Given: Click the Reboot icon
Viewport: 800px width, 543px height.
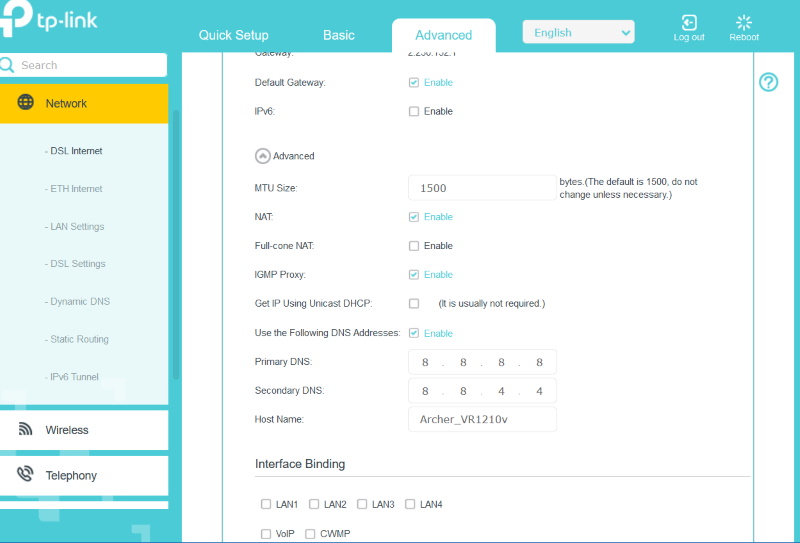Looking at the screenshot, I should tap(744, 22).
